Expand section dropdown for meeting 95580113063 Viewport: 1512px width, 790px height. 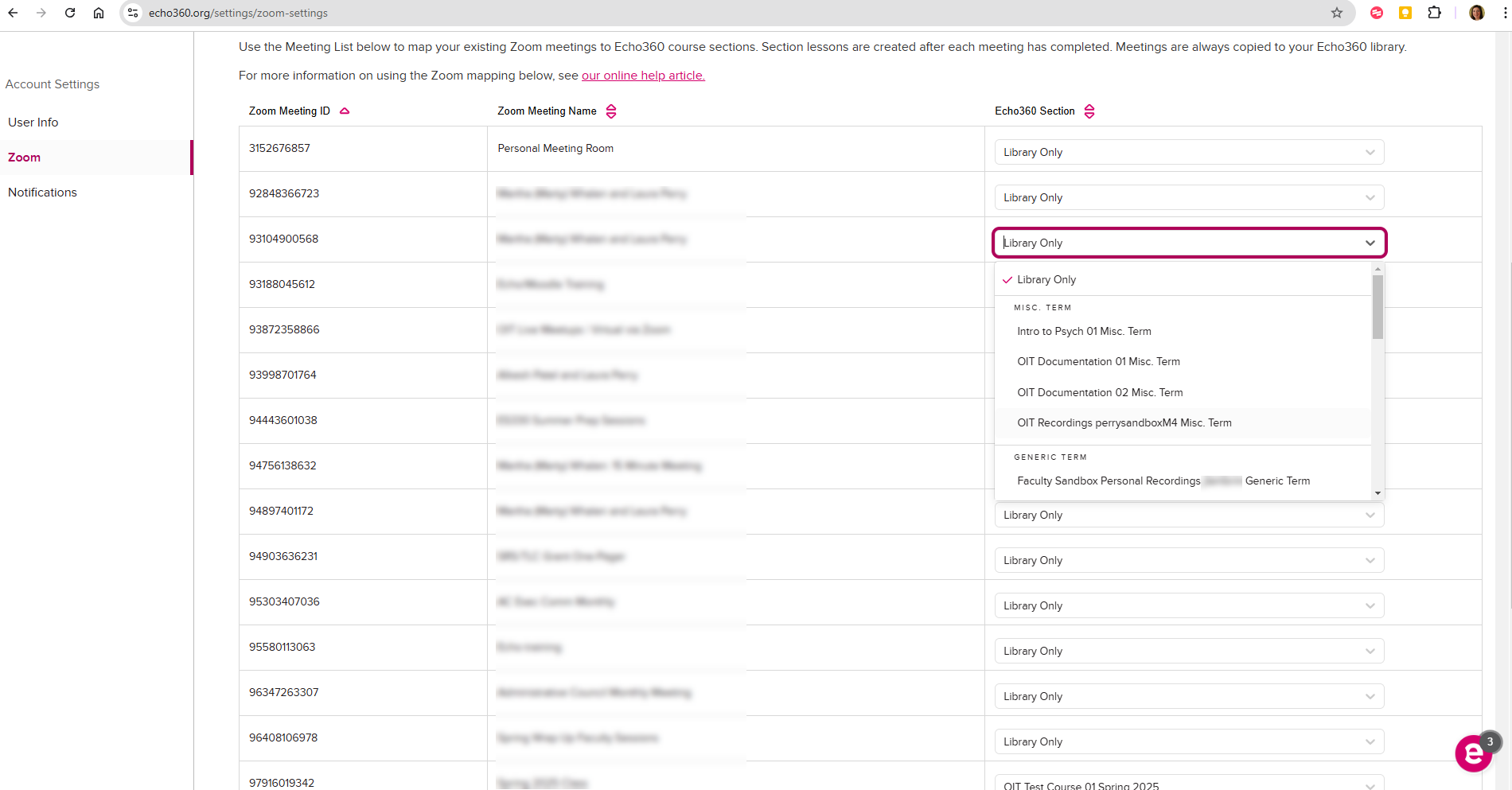tap(1189, 651)
